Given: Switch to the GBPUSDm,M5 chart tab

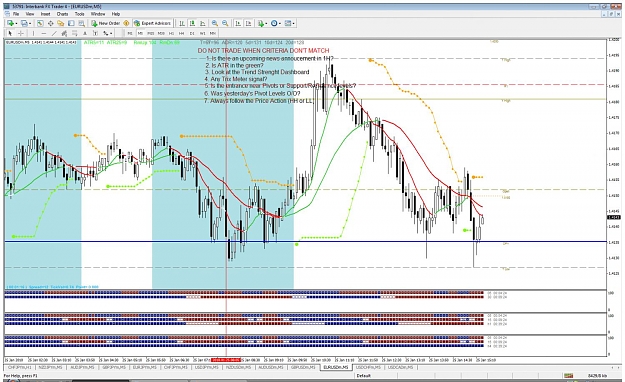Looking at the screenshot, I should [303, 367].
